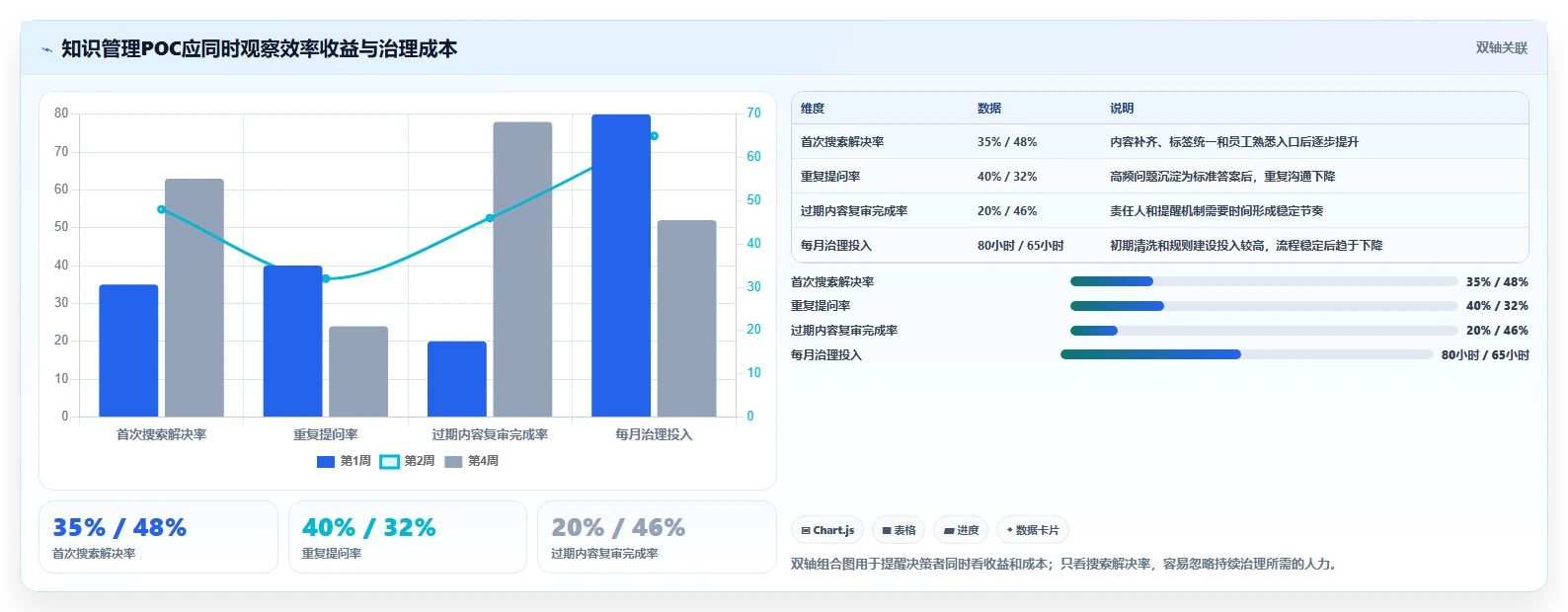The image size is (1568, 612).
Task: Click the 20% / 46% table value
Action: pyautogui.click(x=1007, y=211)
